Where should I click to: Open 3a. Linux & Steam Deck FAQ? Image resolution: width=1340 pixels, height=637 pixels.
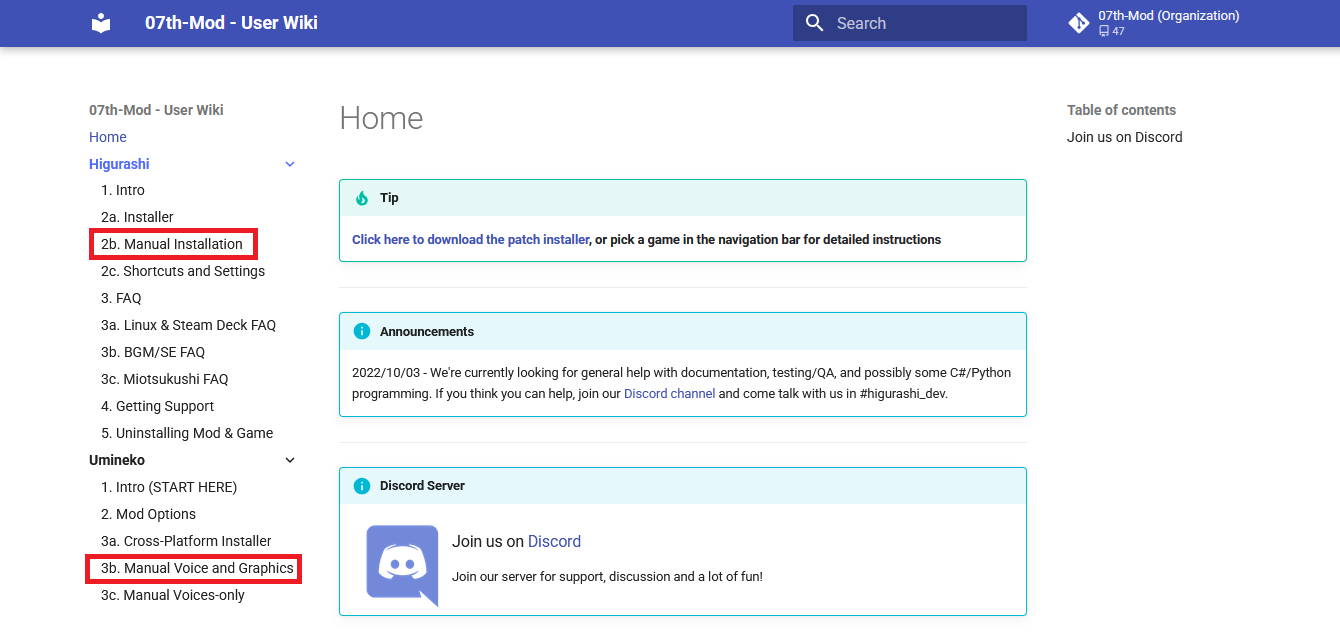pos(188,325)
